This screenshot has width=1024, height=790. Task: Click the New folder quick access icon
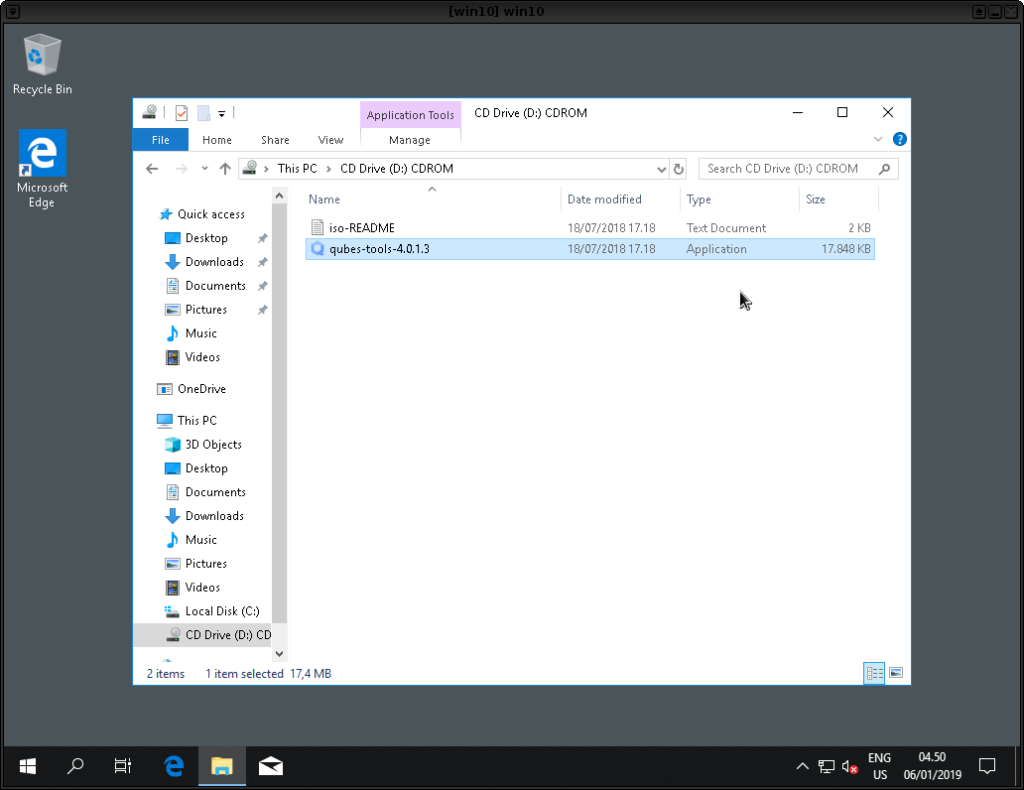[x=204, y=113]
